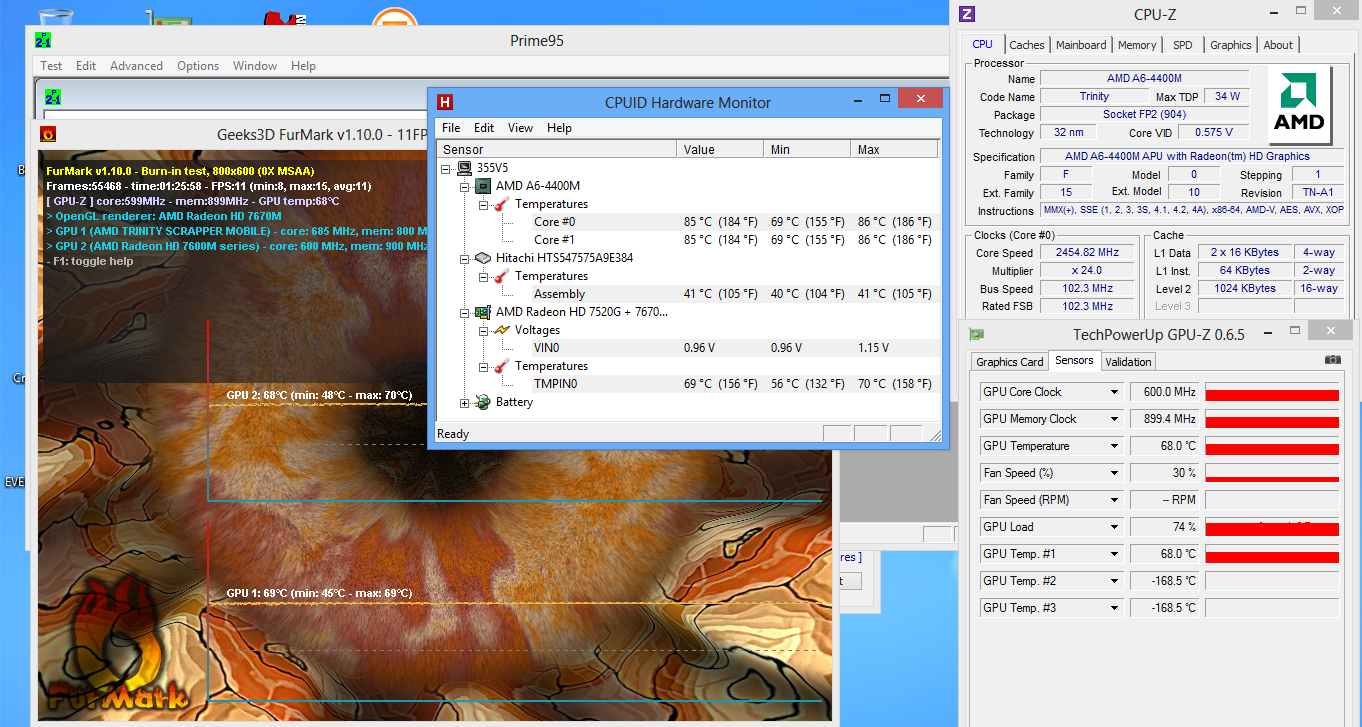The image size is (1362, 727).
Task: Click the GPU Load red graph bar
Action: click(1272, 527)
